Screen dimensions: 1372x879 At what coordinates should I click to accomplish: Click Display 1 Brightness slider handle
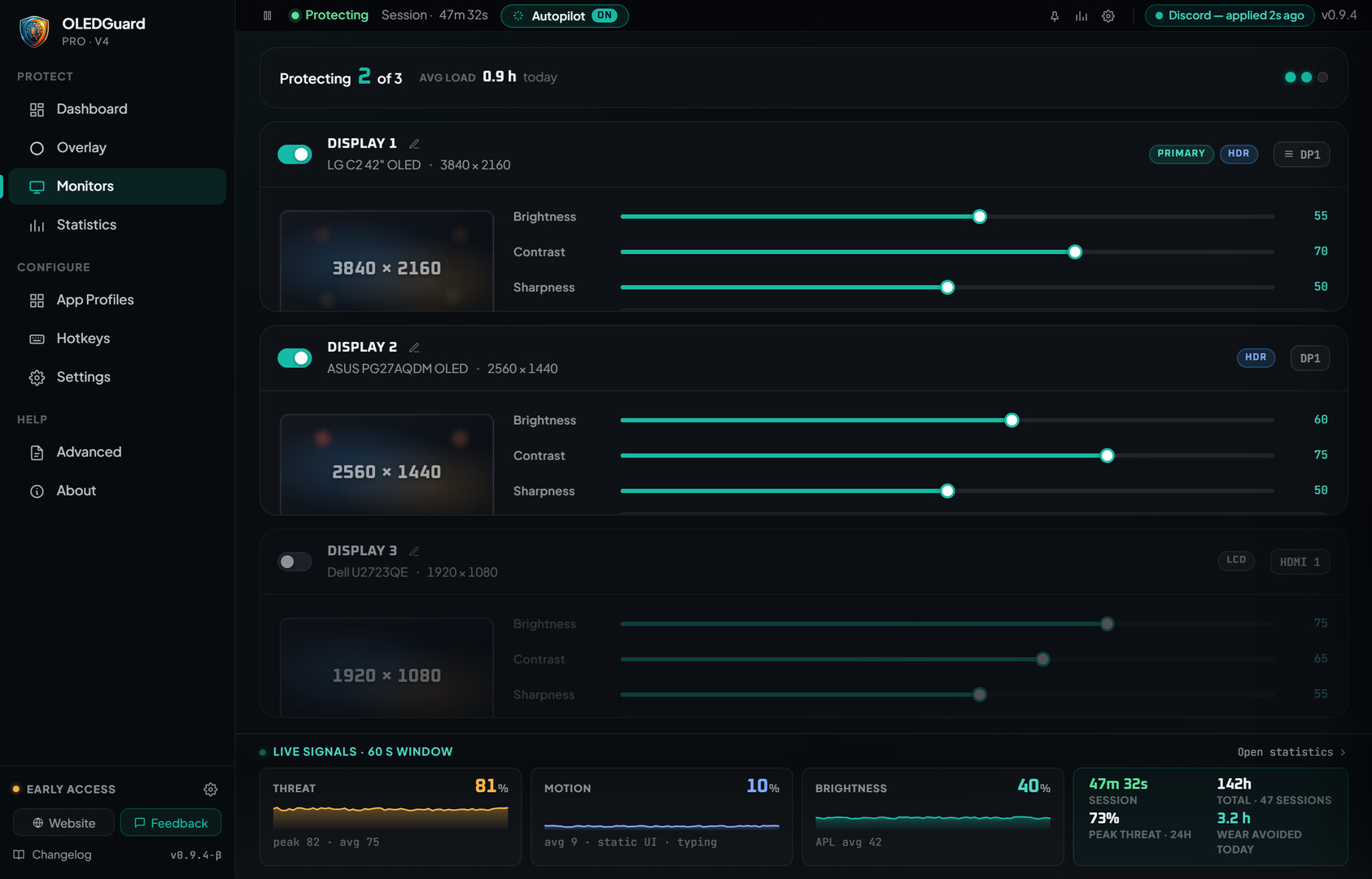coord(980,216)
